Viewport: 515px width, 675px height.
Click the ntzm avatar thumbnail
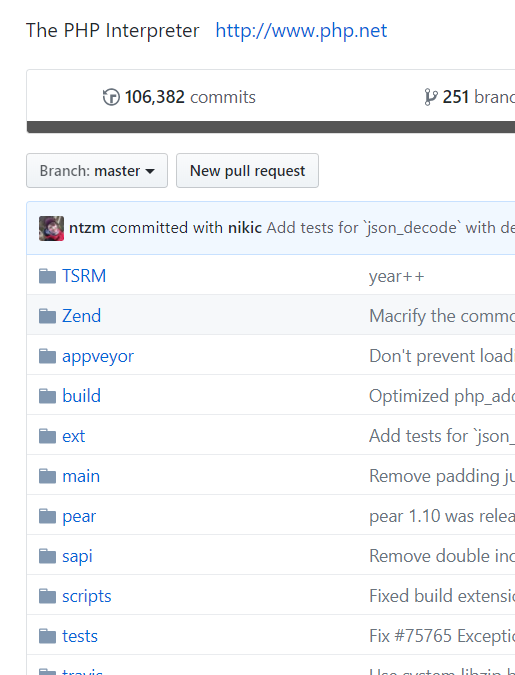(x=51, y=228)
